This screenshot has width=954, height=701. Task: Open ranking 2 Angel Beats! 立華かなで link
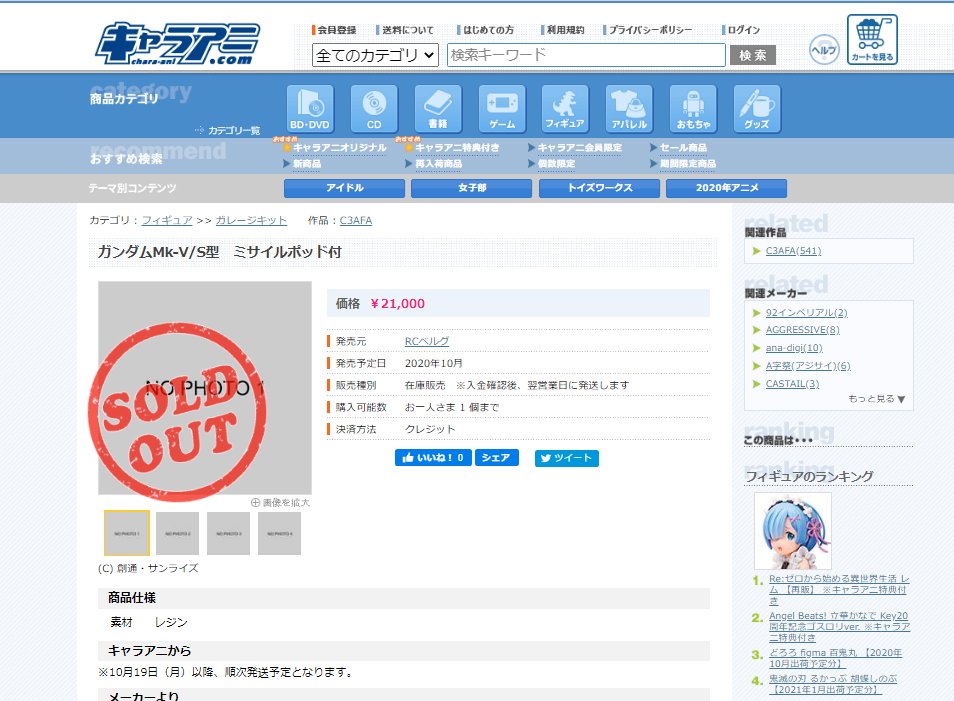click(x=840, y=626)
